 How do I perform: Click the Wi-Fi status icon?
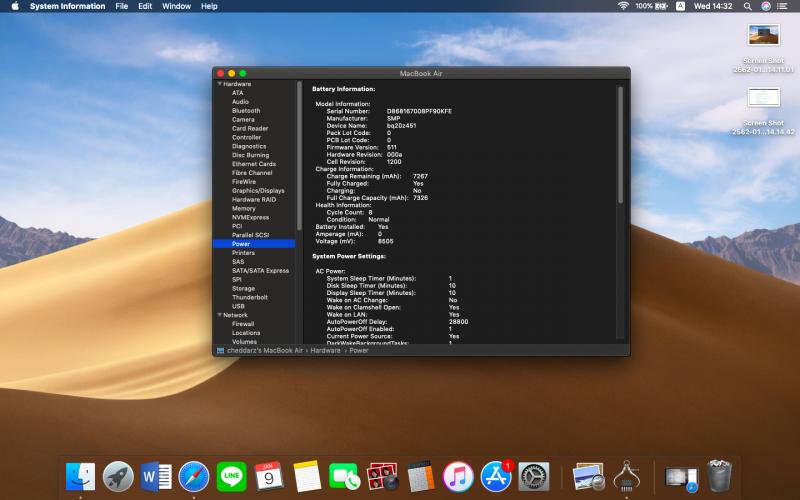tap(623, 6)
